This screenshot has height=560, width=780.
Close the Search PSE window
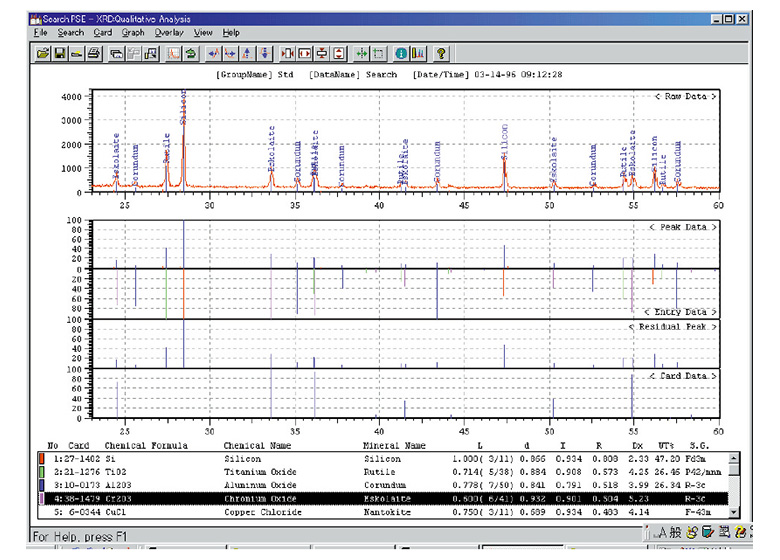pyautogui.click(x=742, y=19)
